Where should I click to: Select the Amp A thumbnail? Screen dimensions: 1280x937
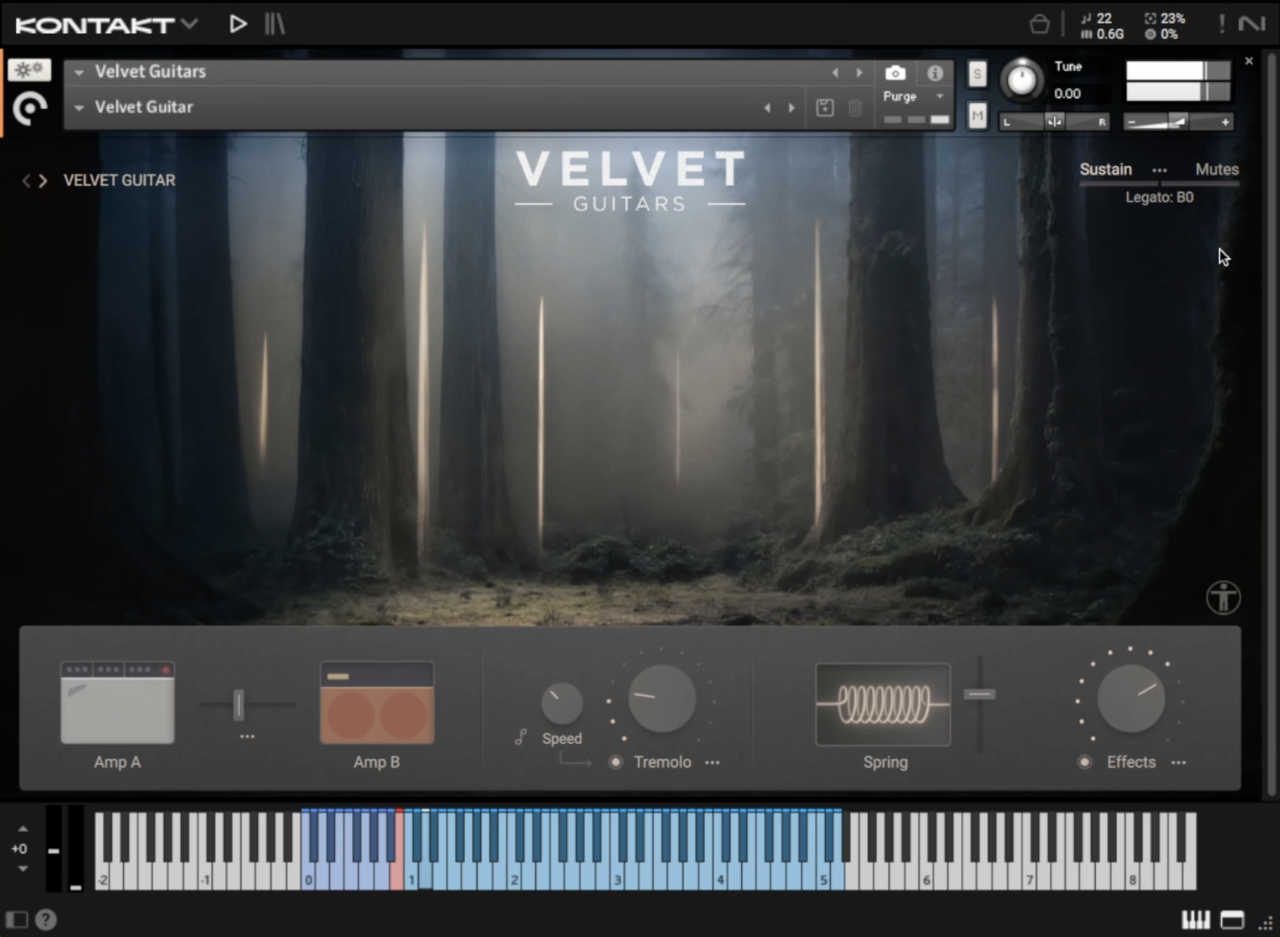[117, 702]
